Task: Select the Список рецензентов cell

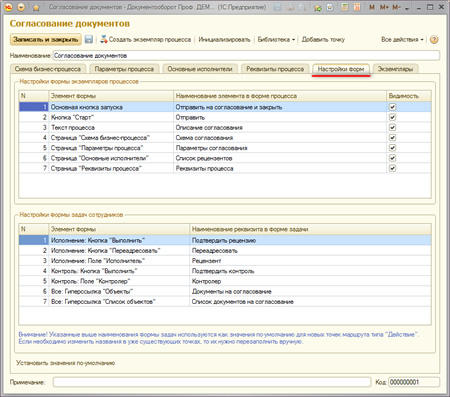Action: click(x=280, y=158)
